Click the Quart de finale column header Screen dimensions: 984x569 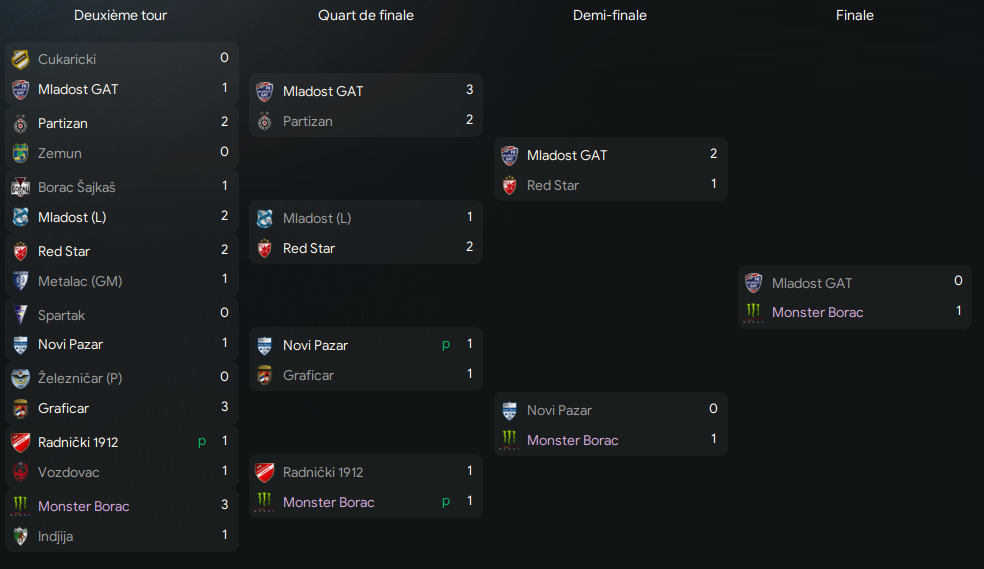coord(366,15)
